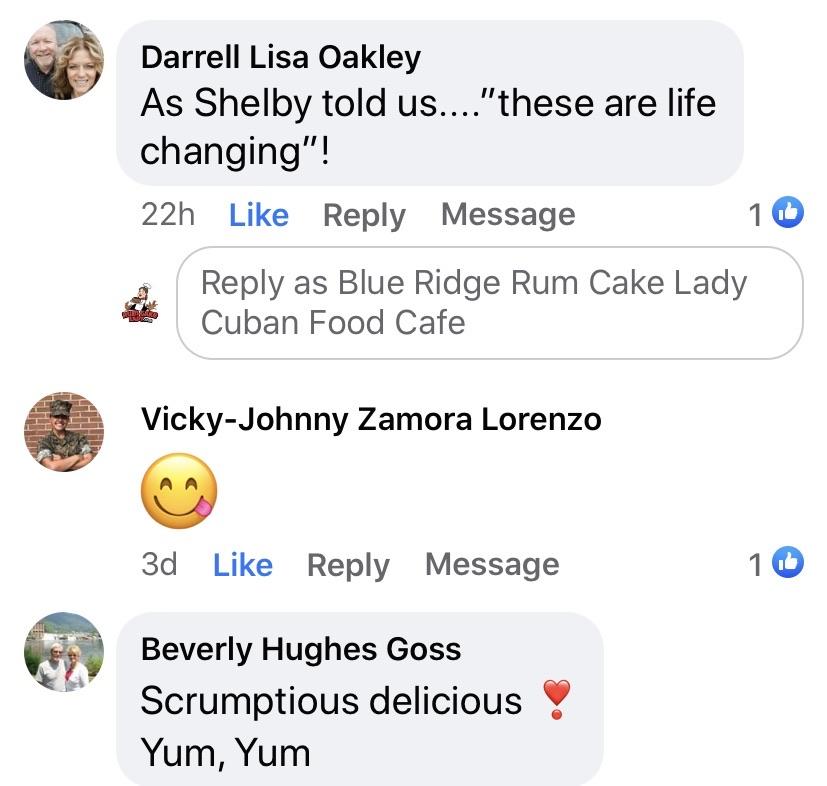The height and width of the screenshot is (786, 827).
Task: View thumbs-up reaction on Vicky-Johnny's comment
Action: pos(776,563)
